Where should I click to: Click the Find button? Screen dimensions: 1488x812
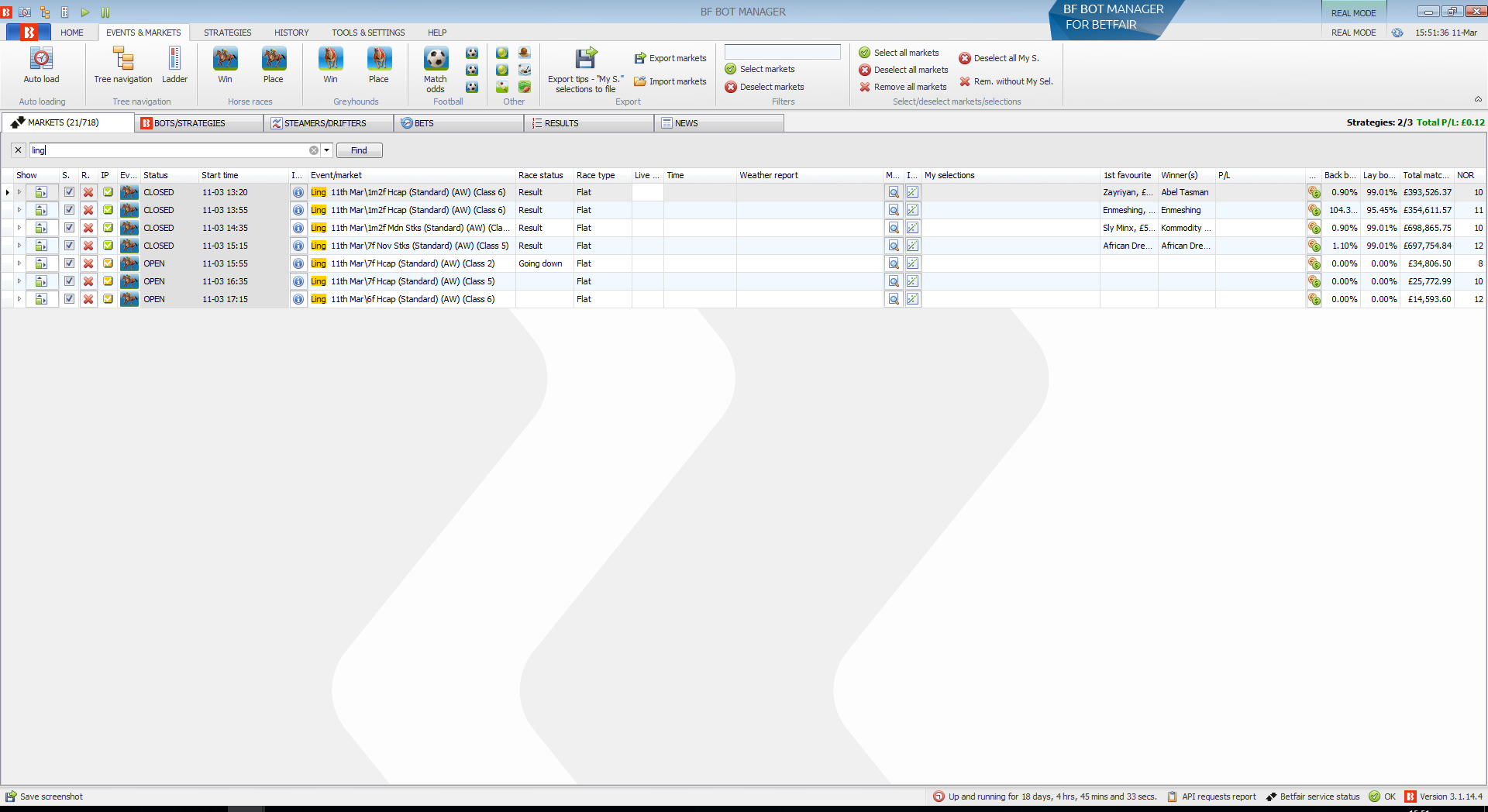pos(359,150)
